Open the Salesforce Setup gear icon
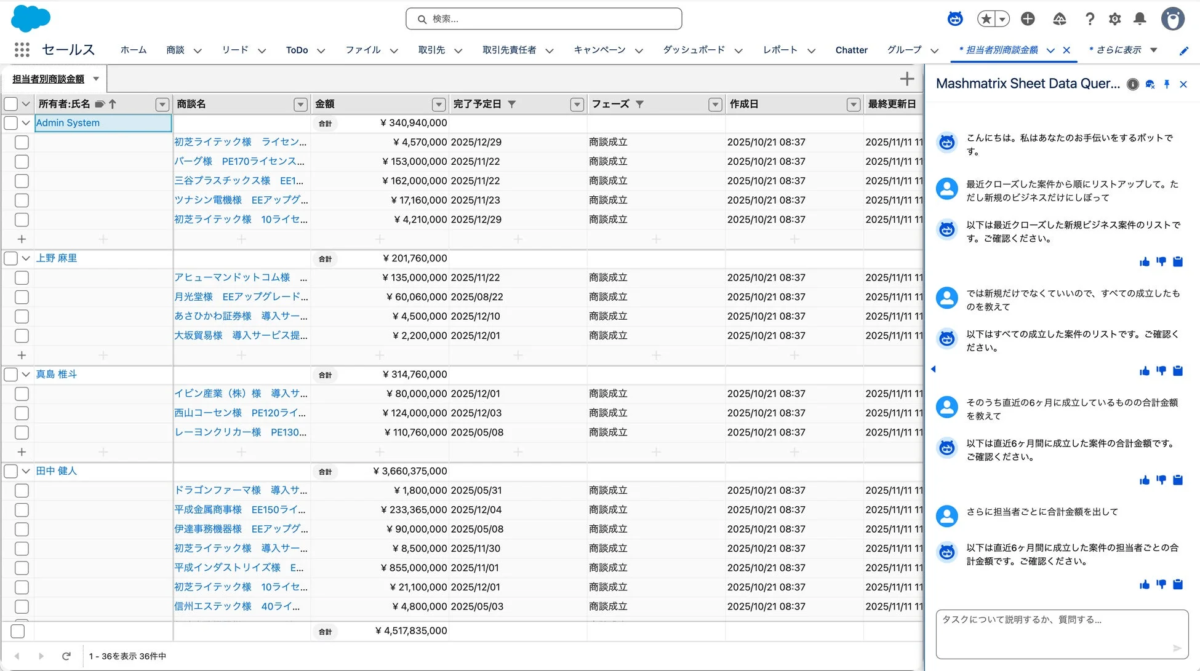1200x671 pixels. (x=1114, y=19)
